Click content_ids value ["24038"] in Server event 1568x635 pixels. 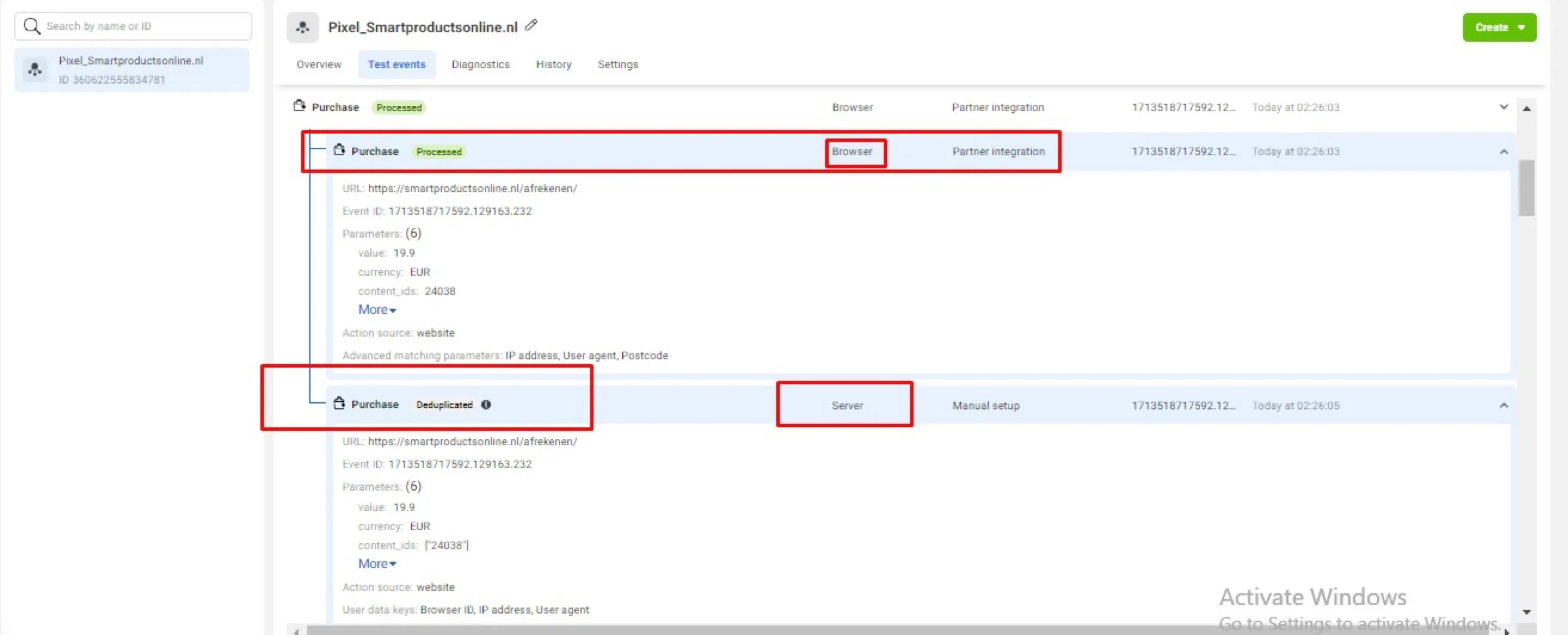(x=447, y=545)
